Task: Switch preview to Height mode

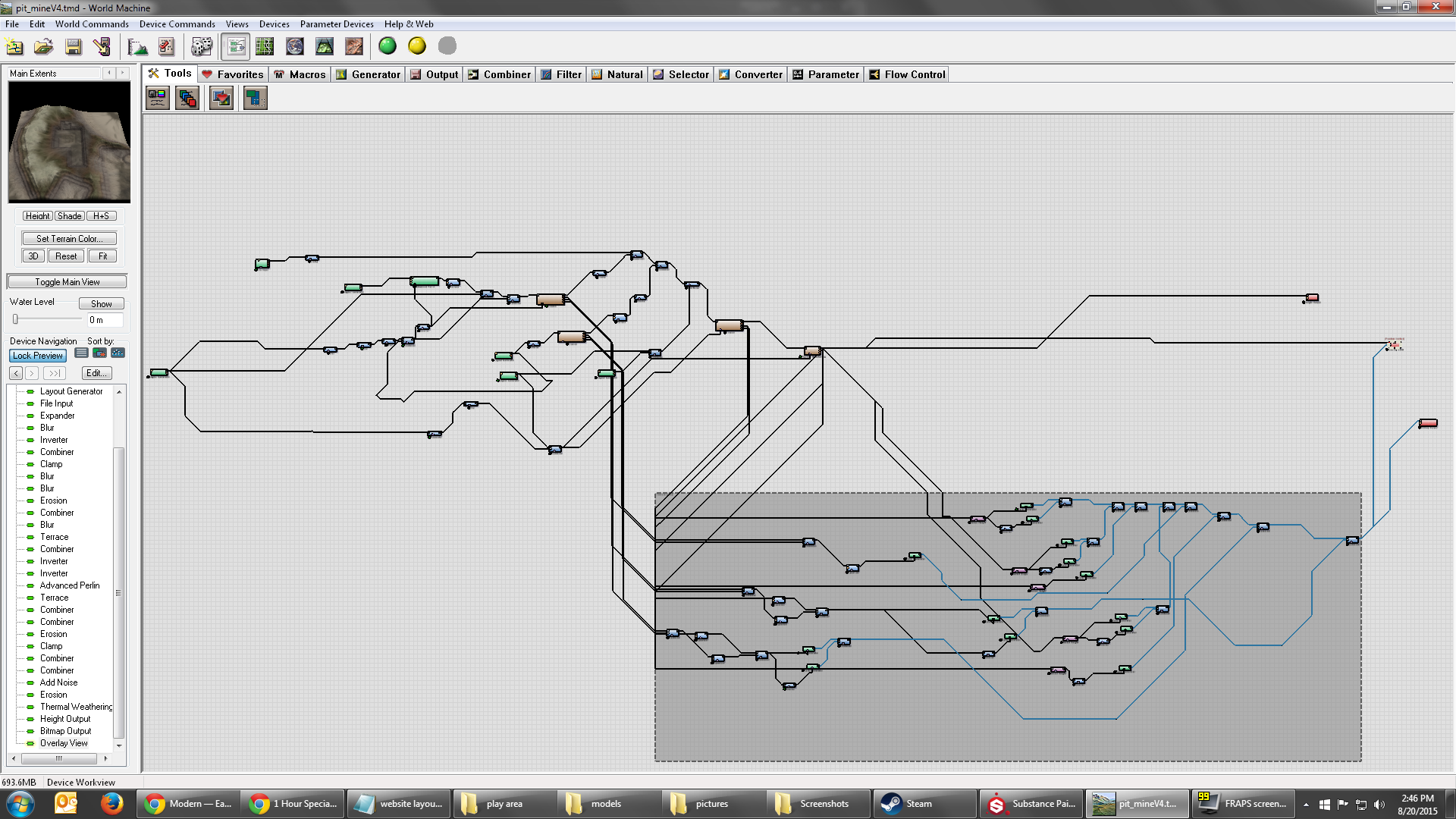Action: pos(37,216)
